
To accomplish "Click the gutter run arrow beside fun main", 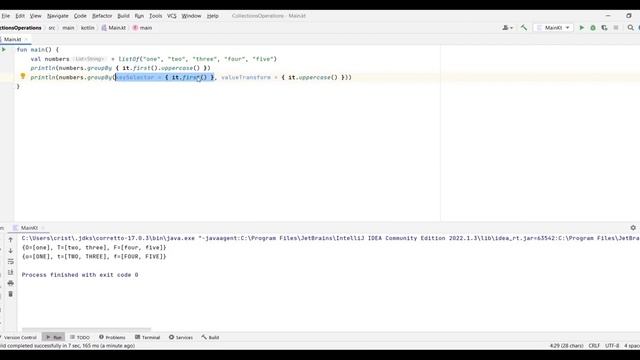I will 4,49.
